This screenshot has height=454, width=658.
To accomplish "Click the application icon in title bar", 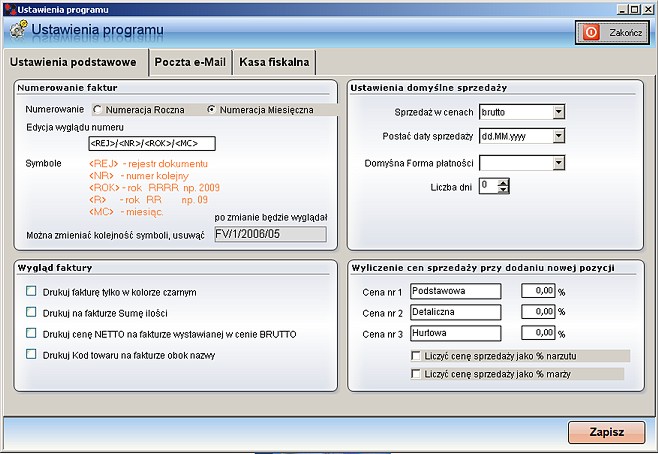I will click(10, 9).
